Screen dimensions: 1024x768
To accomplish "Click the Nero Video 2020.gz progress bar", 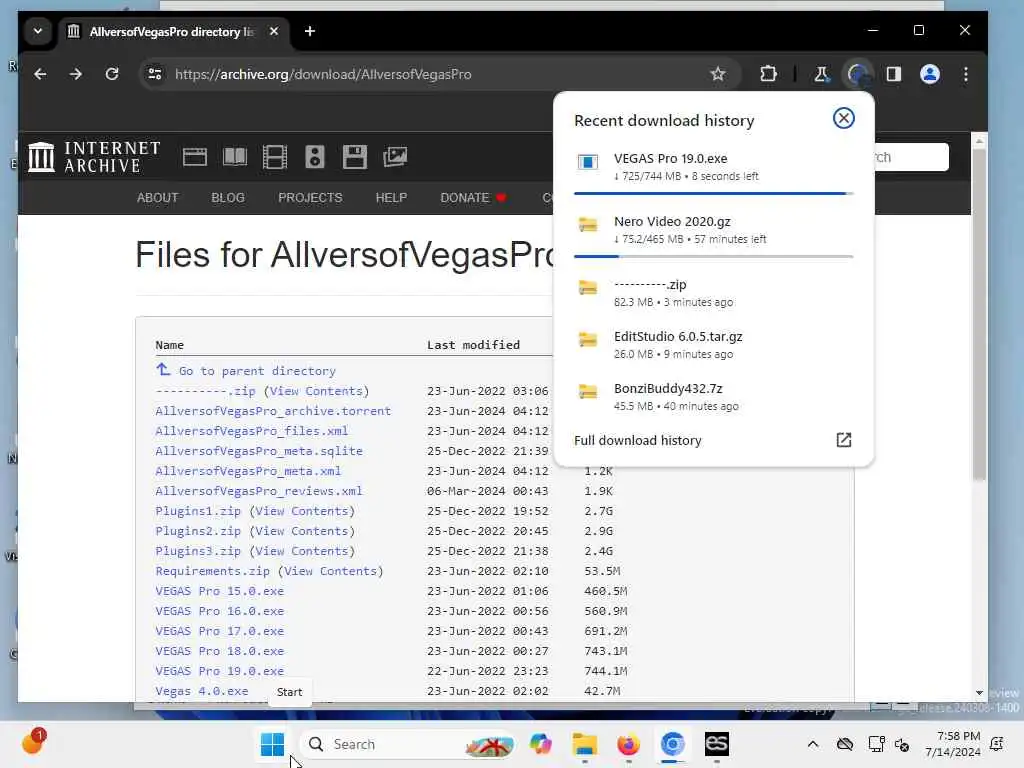I will click(713, 257).
